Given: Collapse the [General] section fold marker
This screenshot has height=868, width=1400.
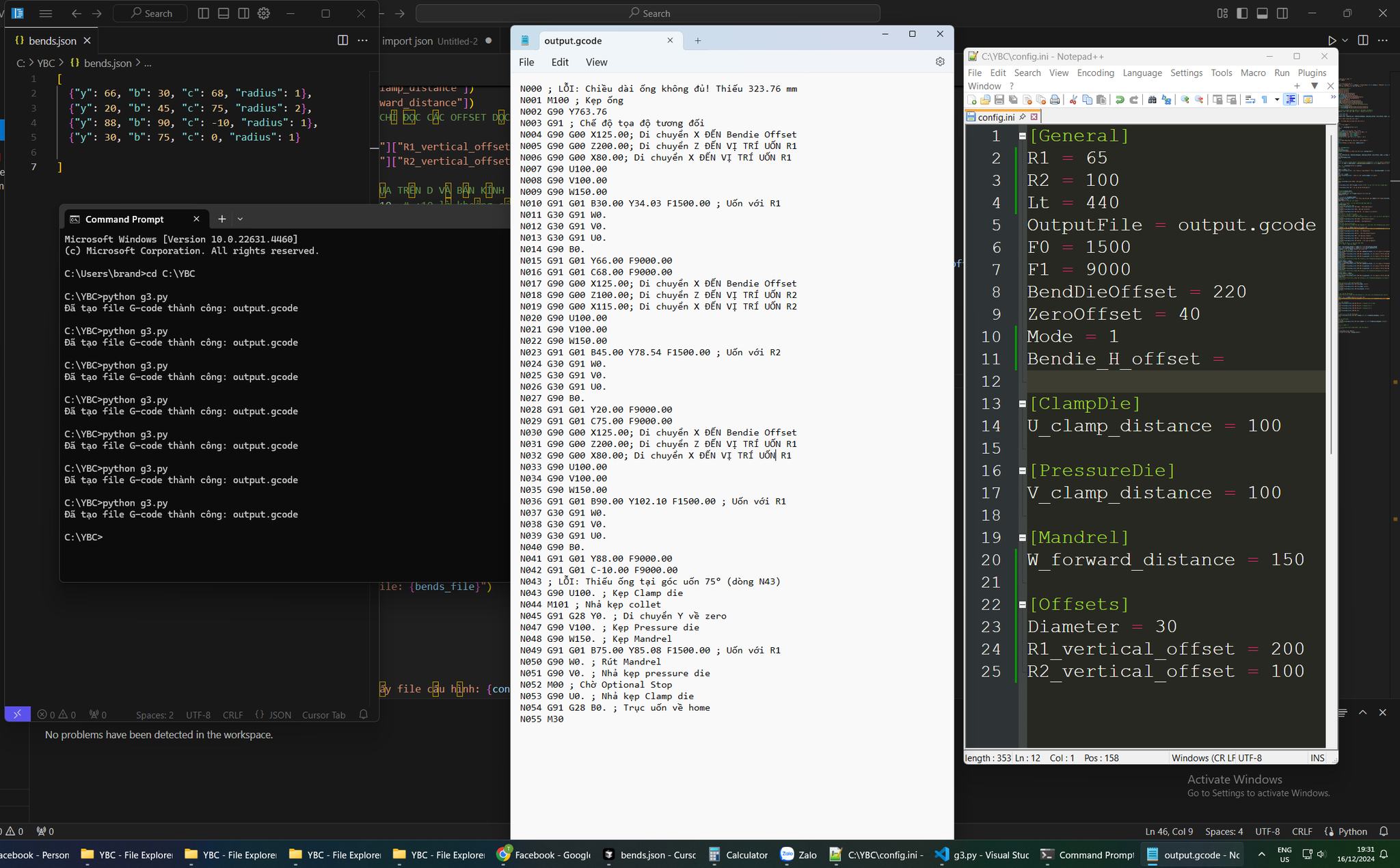Looking at the screenshot, I should (x=1023, y=136).
